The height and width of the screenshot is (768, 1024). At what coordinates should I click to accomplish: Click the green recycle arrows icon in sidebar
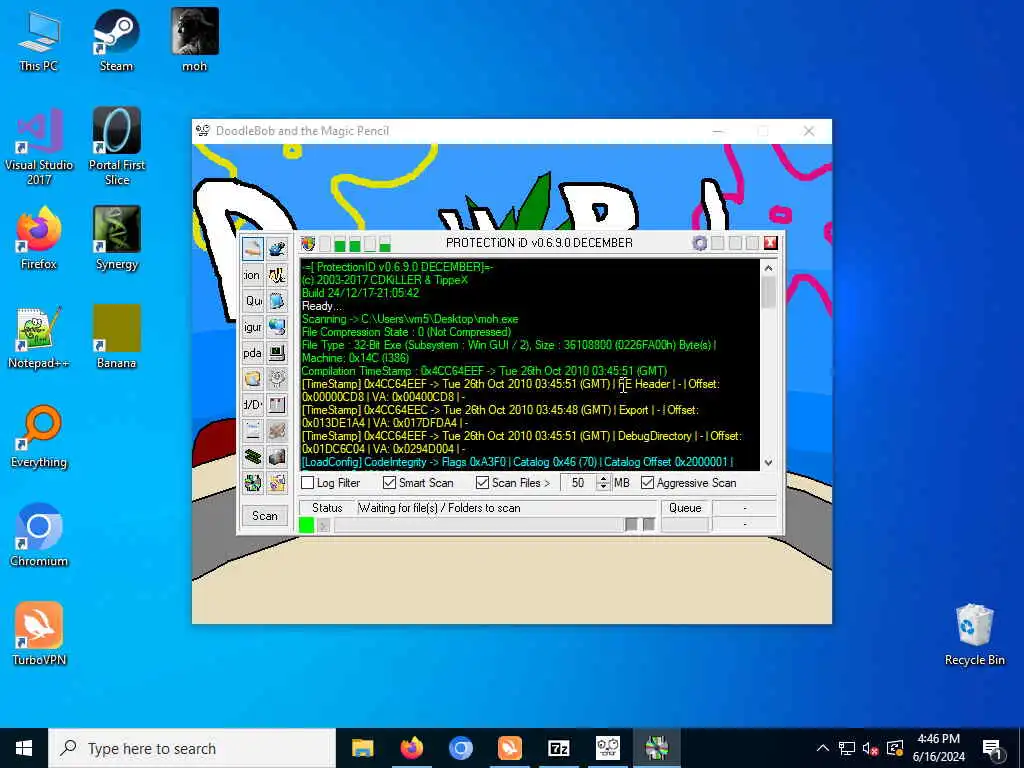point(253,483)
